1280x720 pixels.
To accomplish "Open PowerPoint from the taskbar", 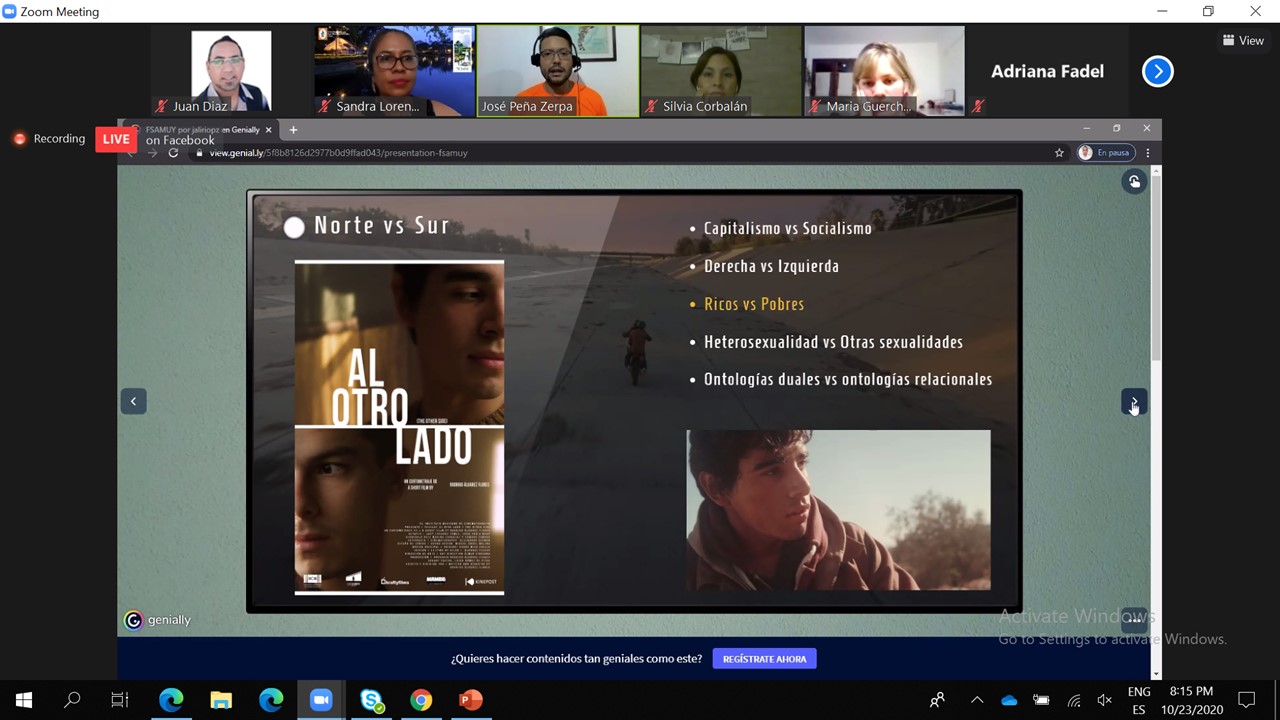I will 471,700.
